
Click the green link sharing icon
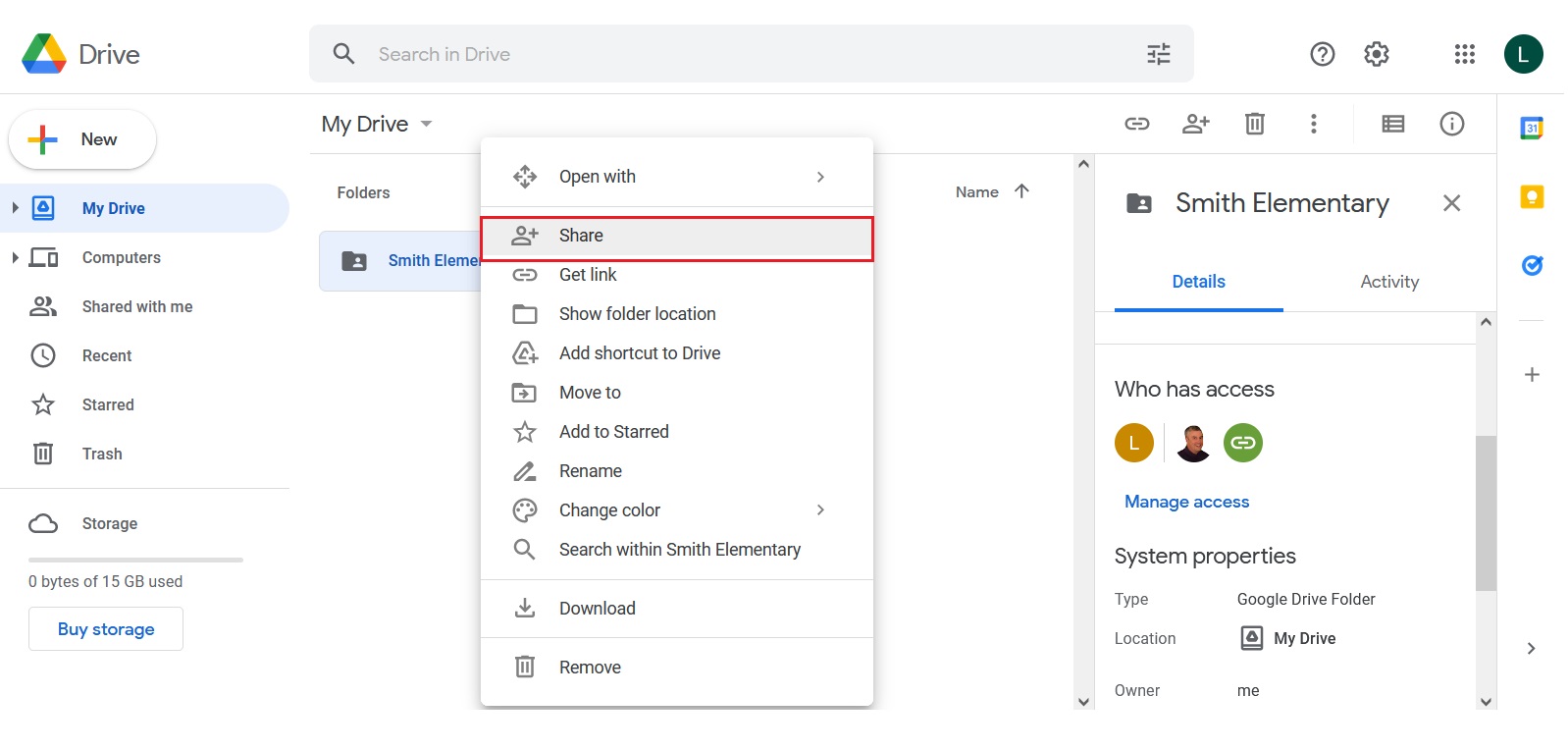tap(1243, 443)
